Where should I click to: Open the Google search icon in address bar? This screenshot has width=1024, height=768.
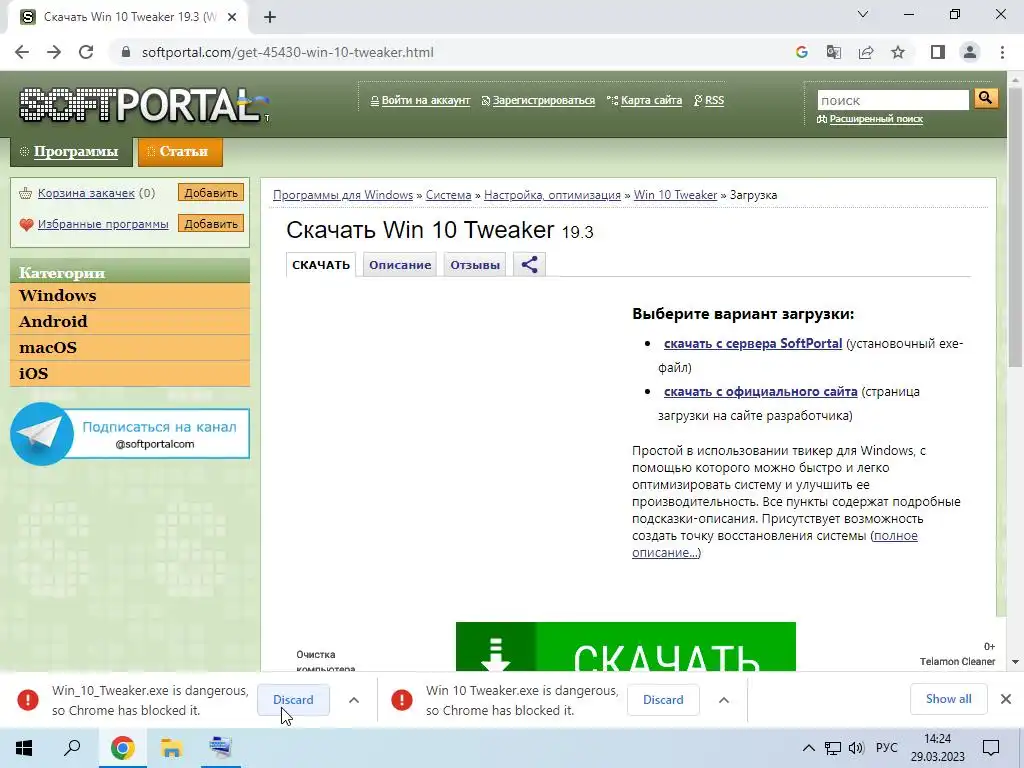[x=801, y=52]
